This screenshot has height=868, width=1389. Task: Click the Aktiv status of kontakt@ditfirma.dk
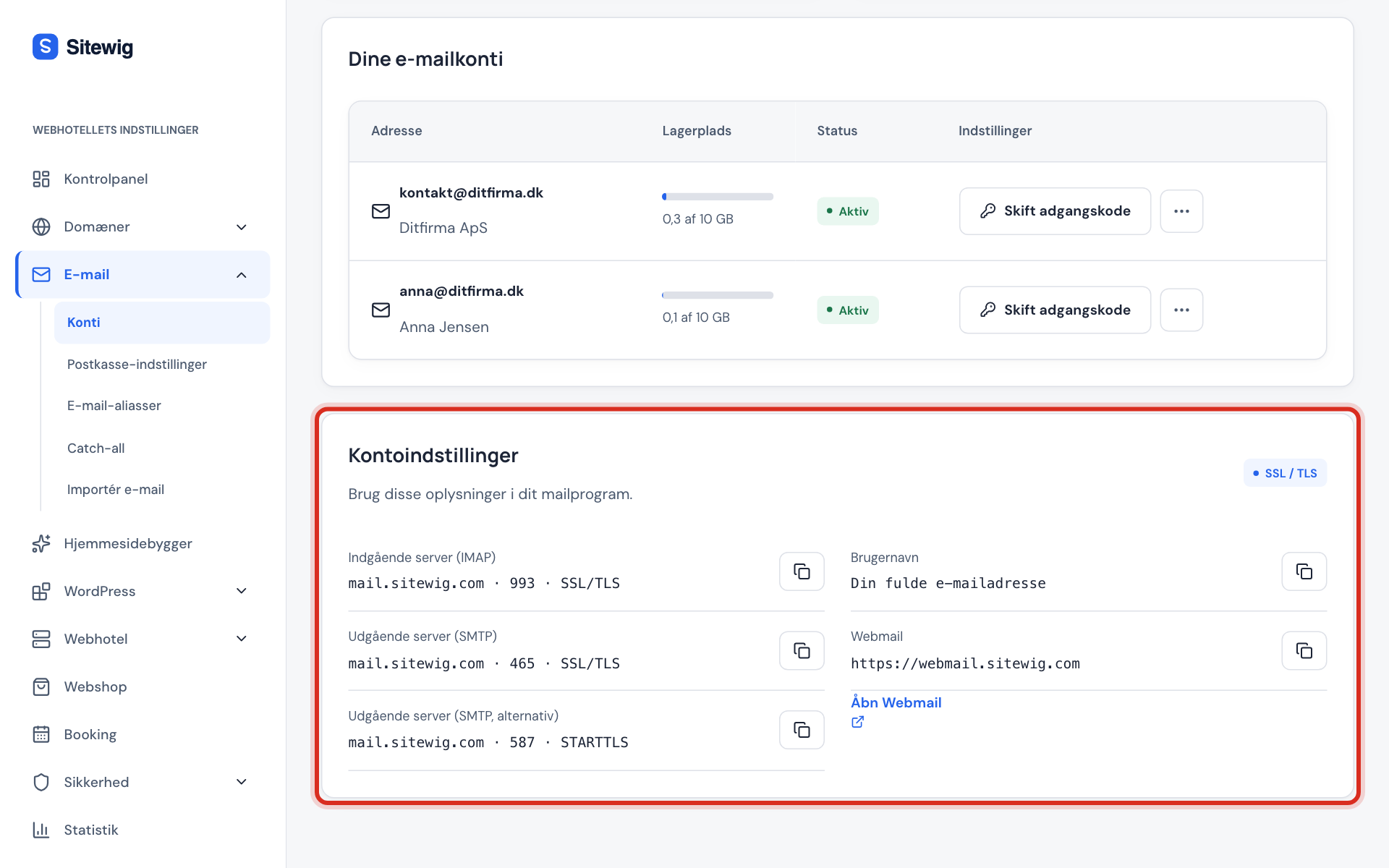pos(848,211)
